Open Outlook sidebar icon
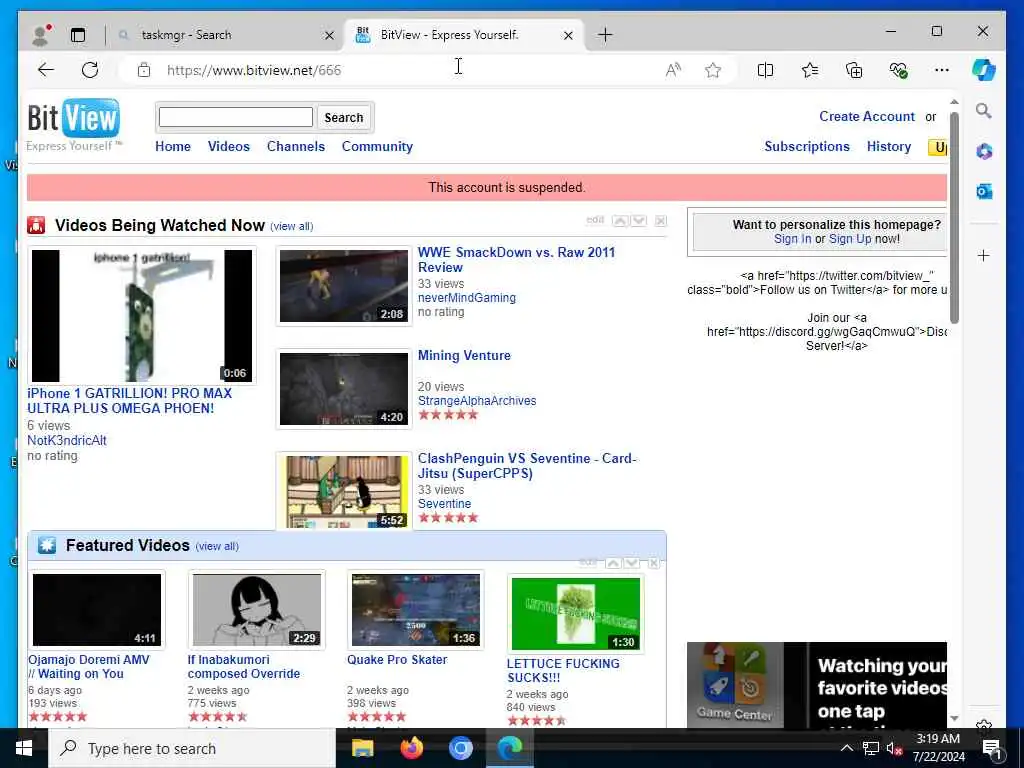Screen dimensions: 1024x768 point(984,191)
